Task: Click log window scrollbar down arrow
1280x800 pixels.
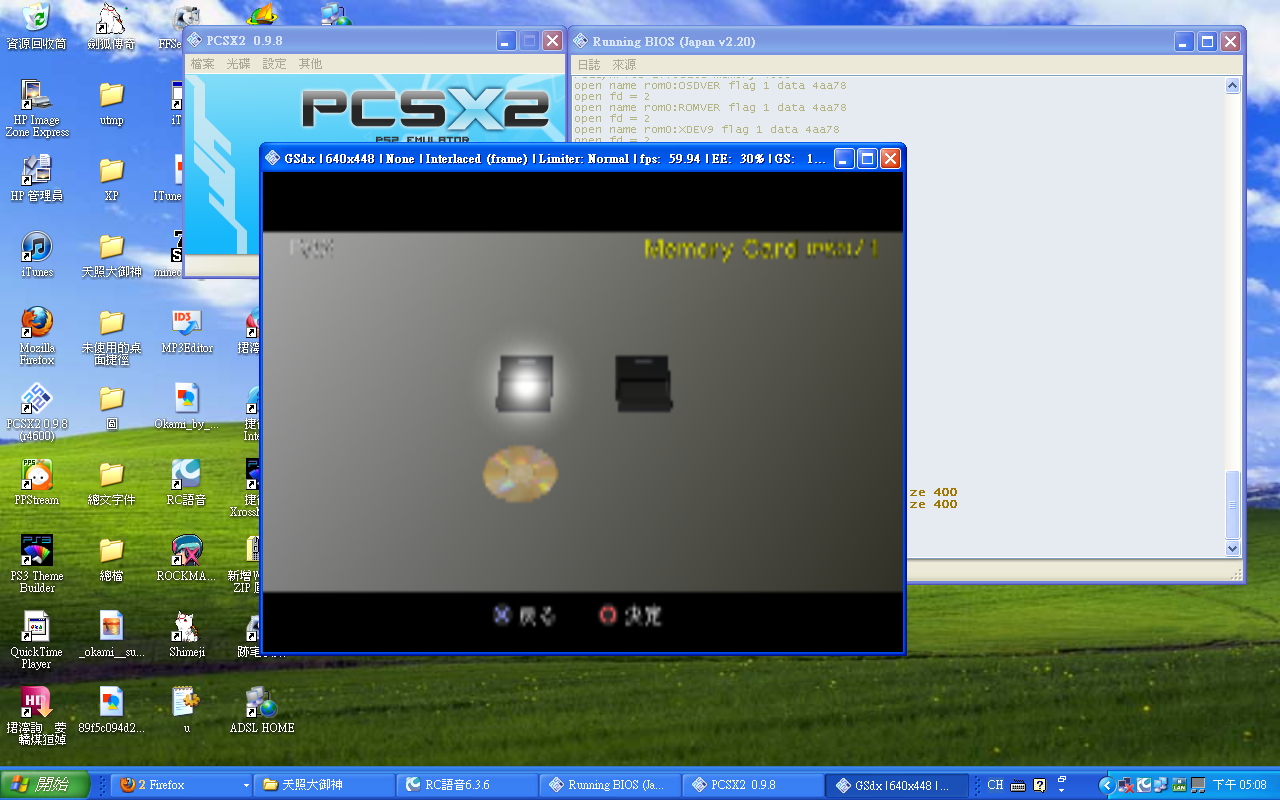Action: click(1232, 548)
